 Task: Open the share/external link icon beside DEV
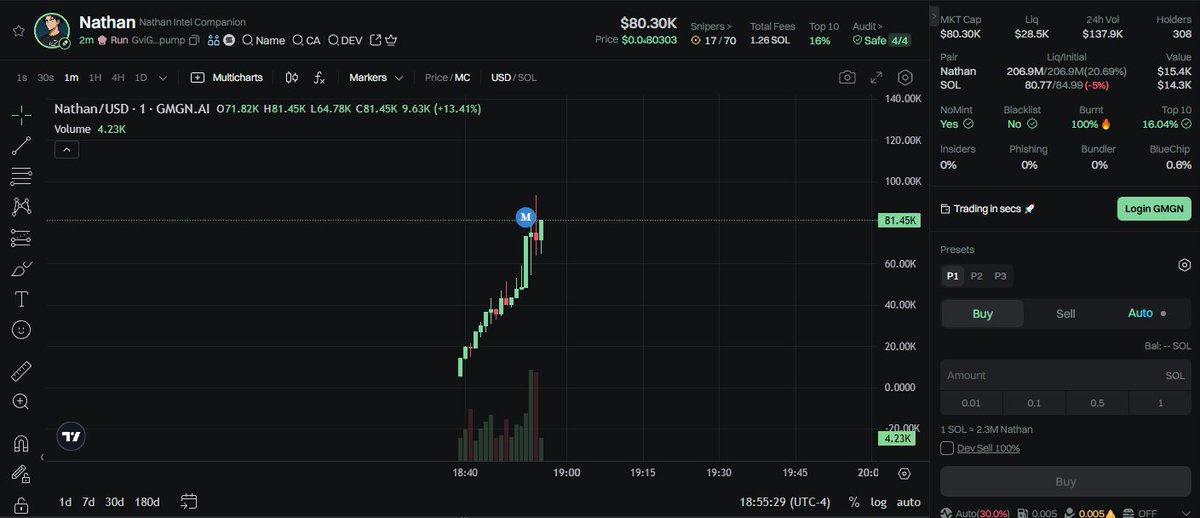375,41
